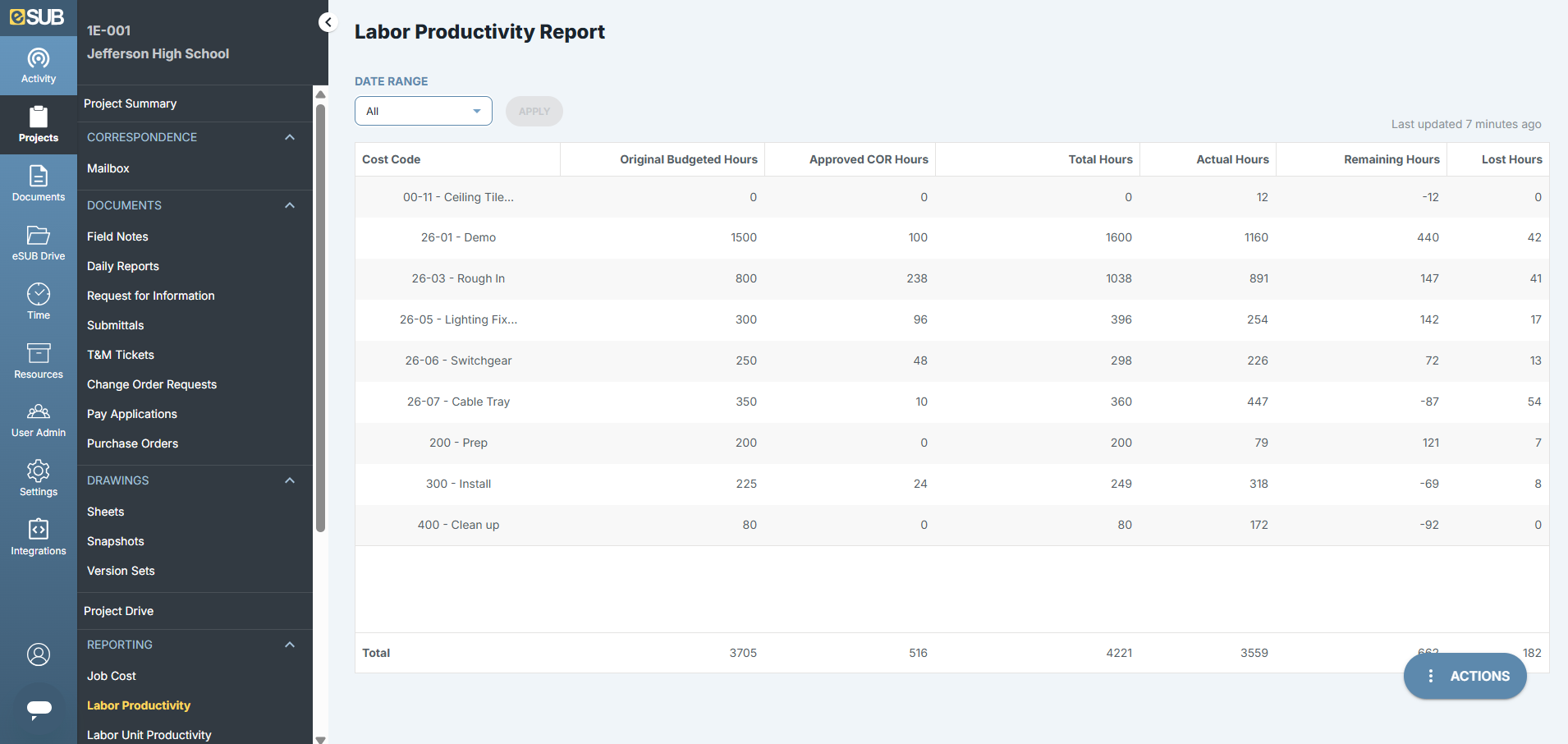The width and height of the screenshot is (1568, 744).
Task: Open User Admin
Action: (39, 419)
